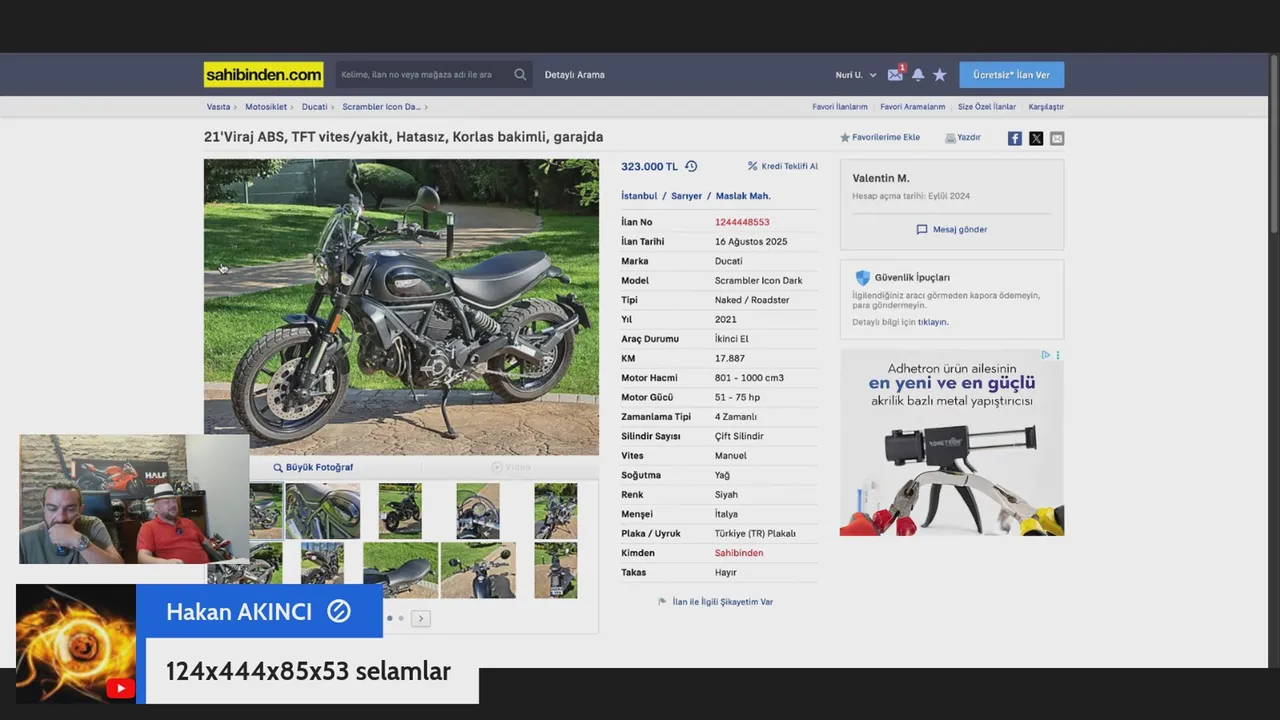Click the search magnifier icon
Image resolution: width=1280 pixels, height=720 pixels.
pos(520,75)
